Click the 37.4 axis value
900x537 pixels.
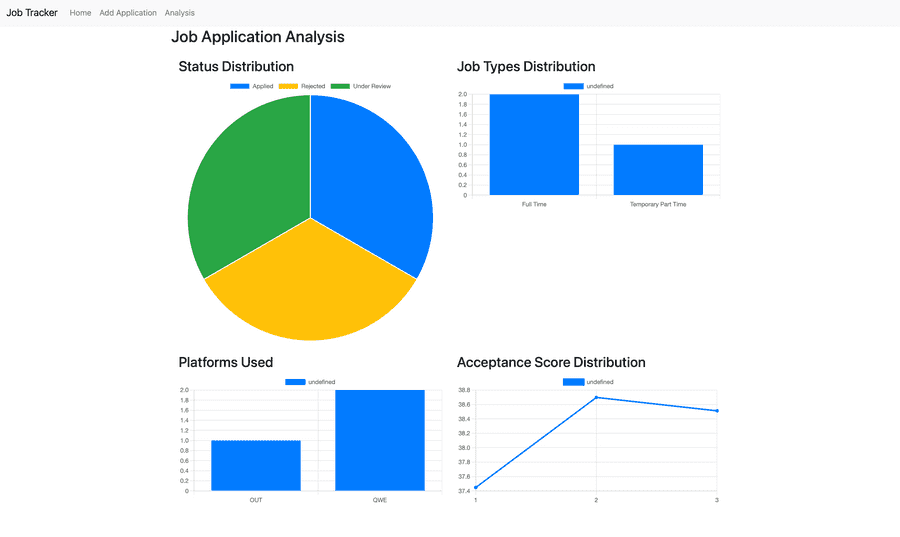[x=464, y=491]
